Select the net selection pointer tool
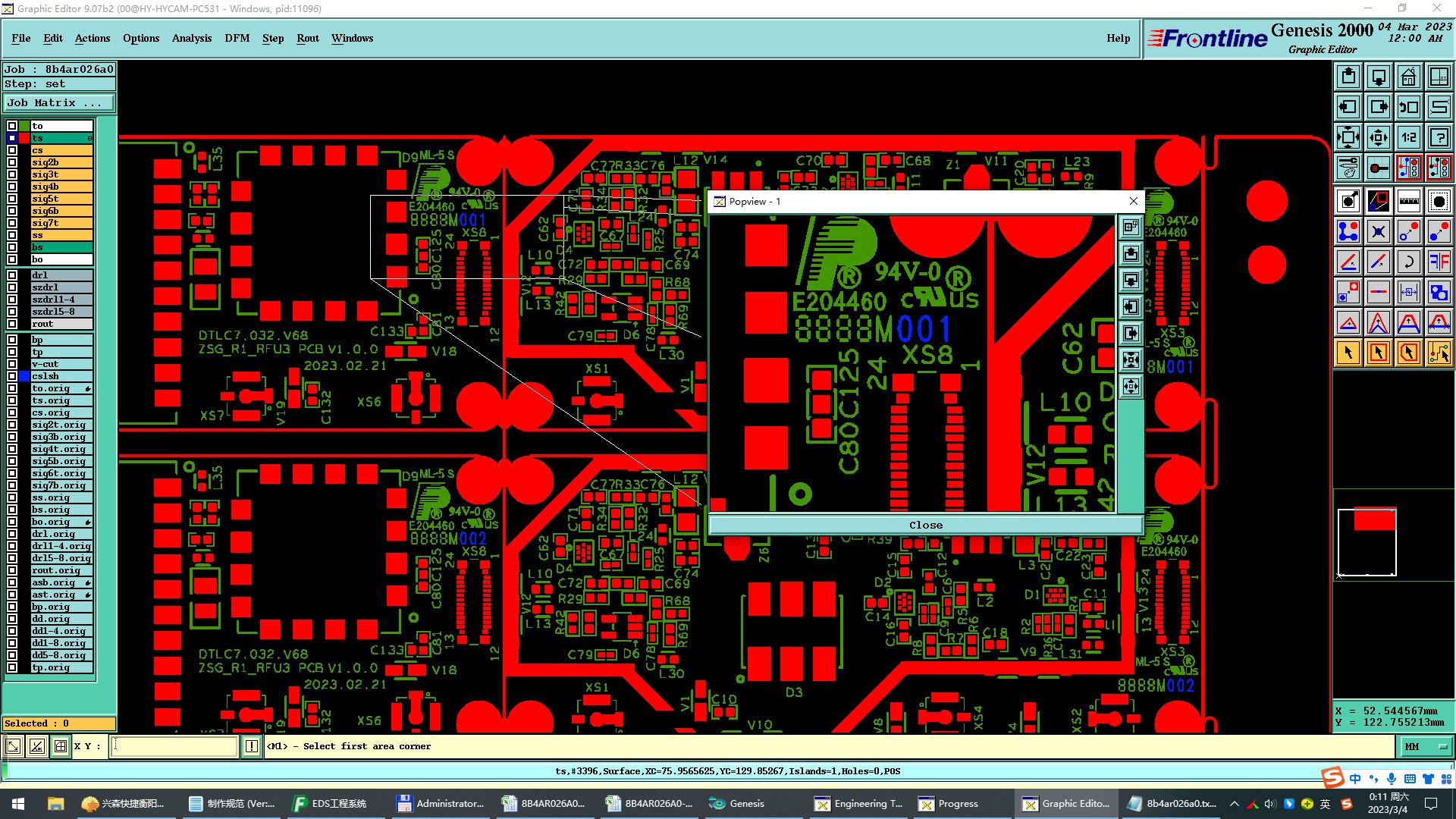1456x819 pixels. (1439, 353)
